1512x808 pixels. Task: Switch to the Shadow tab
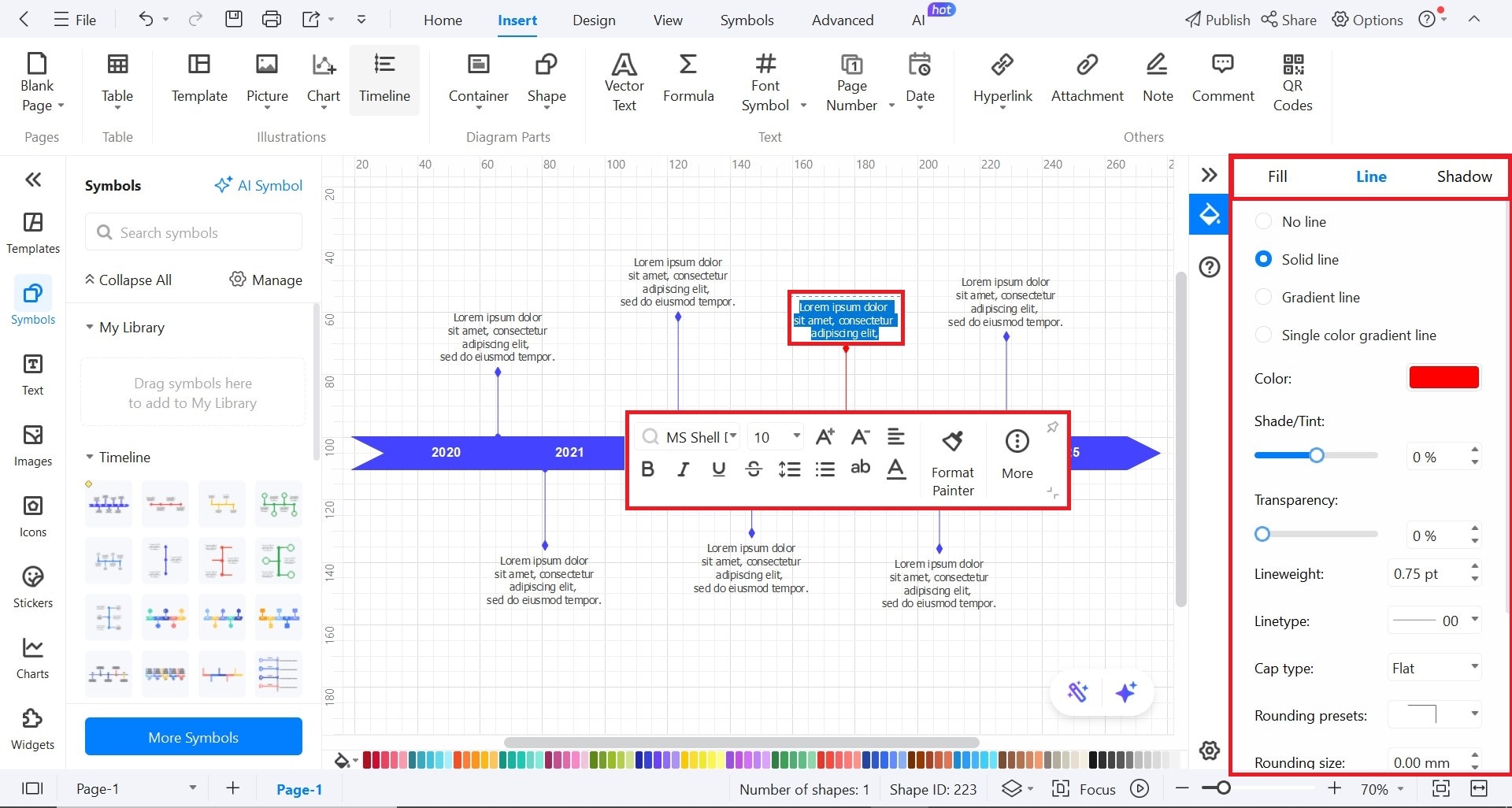point(1464,176)
